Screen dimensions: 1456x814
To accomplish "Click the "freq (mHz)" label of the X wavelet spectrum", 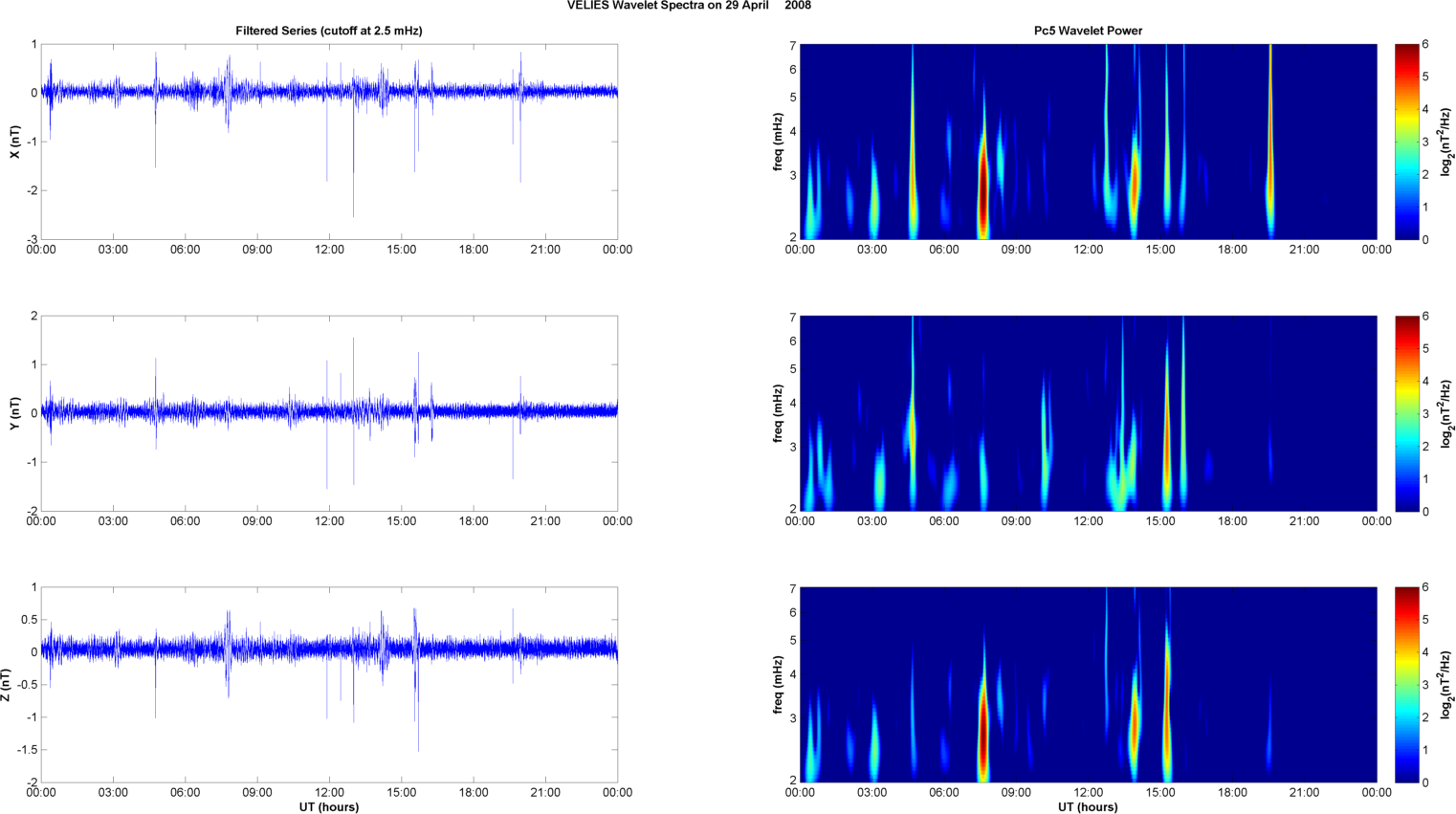I will pos(778,142).
